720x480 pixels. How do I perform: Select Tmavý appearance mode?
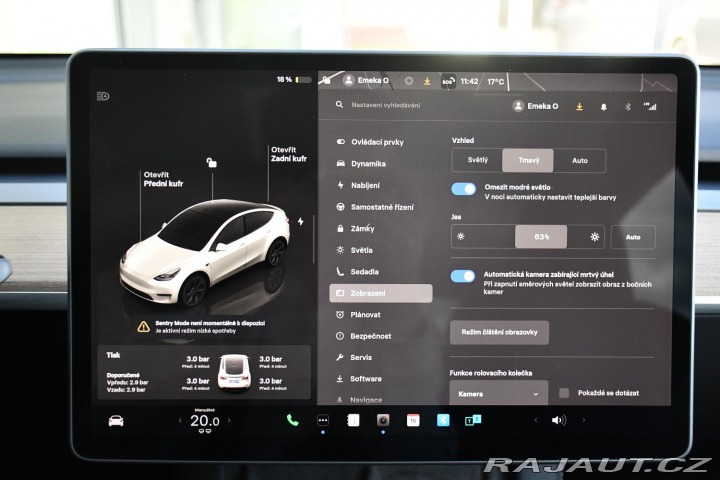coord(528,160)
